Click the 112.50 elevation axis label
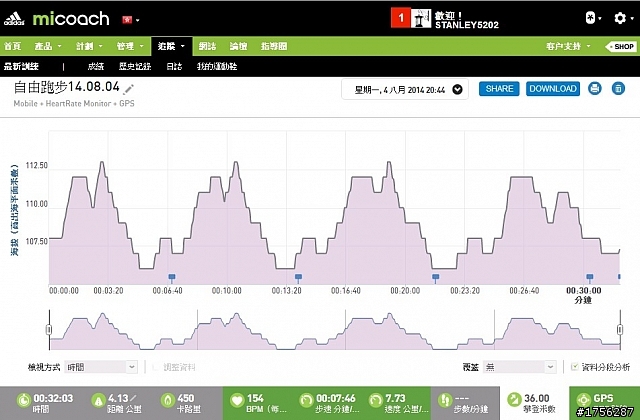The height and width of the screenshot is (420, 640). 36,165
